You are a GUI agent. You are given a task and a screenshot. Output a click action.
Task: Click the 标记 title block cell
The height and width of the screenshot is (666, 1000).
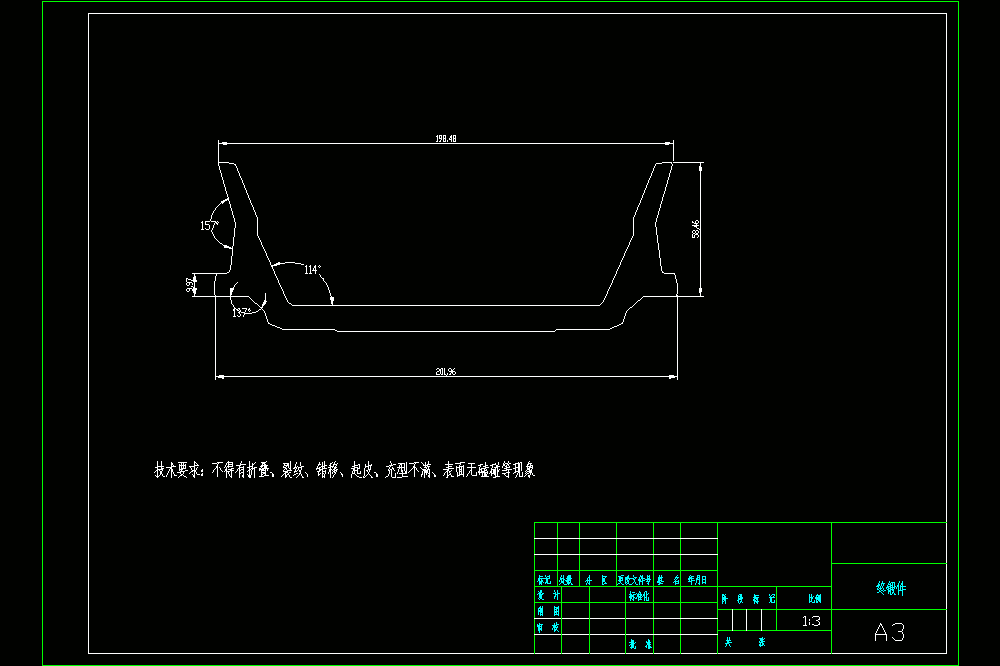point(544,580)
